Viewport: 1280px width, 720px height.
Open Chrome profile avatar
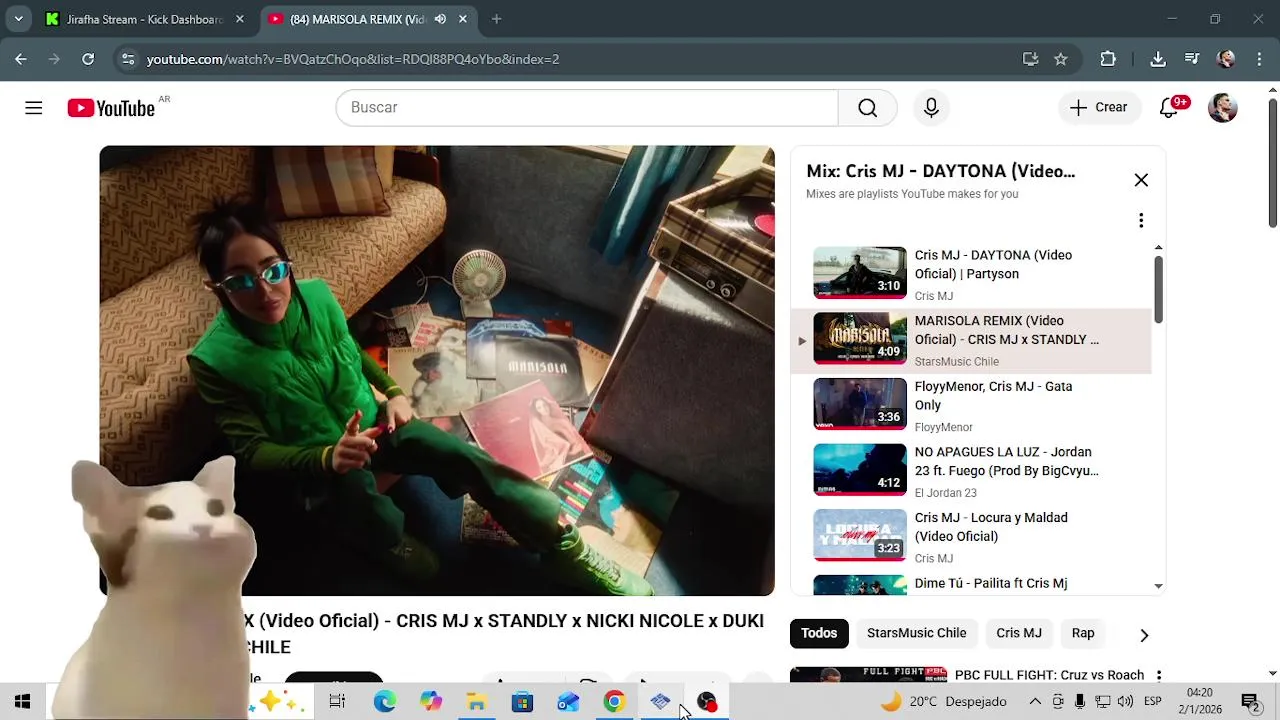(x=1226, y=59)
